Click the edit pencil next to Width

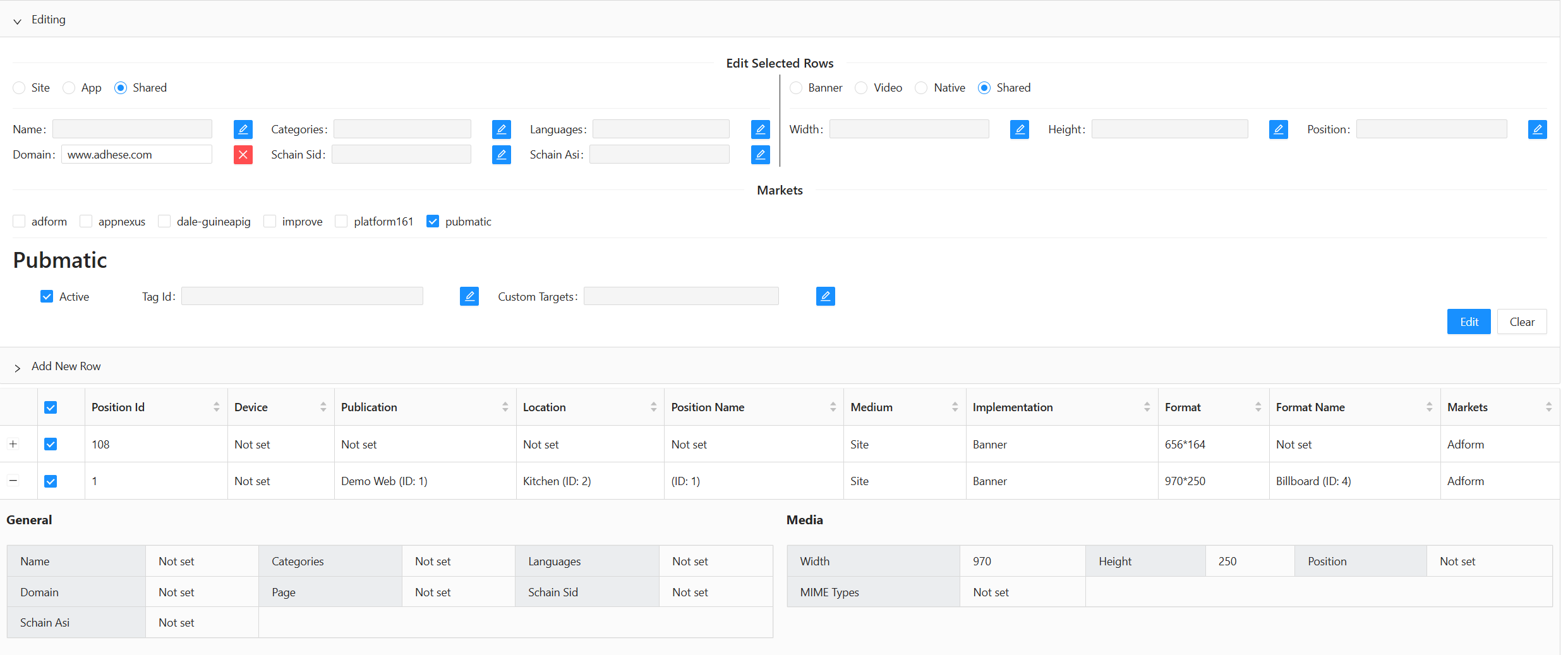point(1019,129)
